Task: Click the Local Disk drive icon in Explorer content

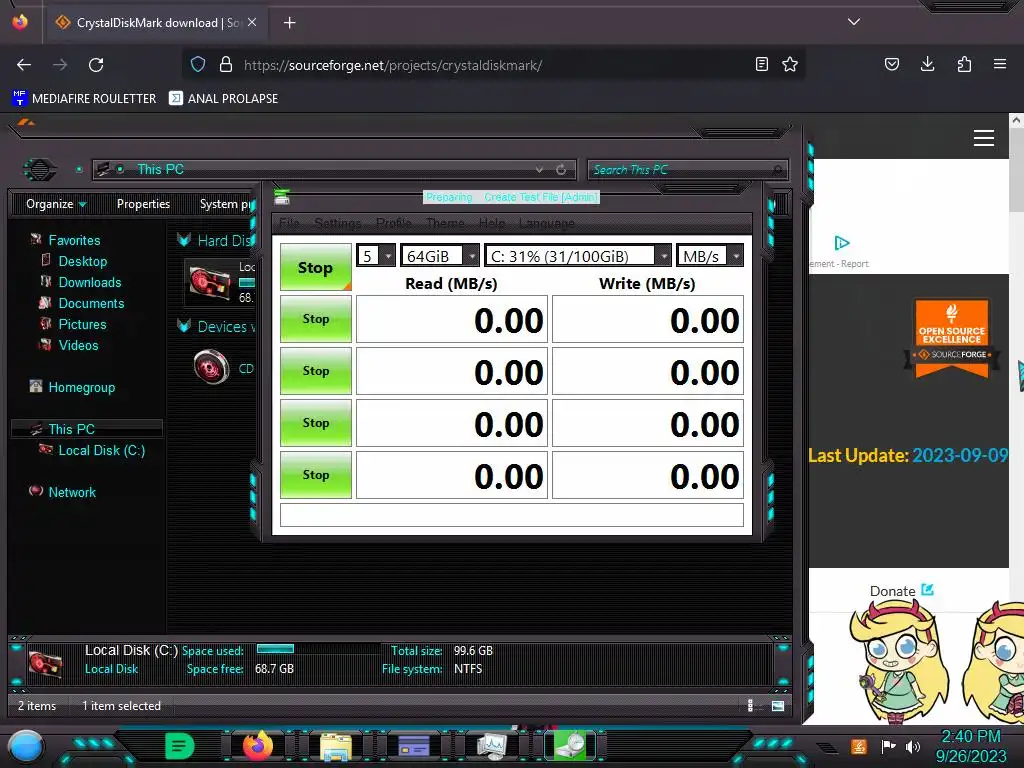Action: [x=210, y=283]
